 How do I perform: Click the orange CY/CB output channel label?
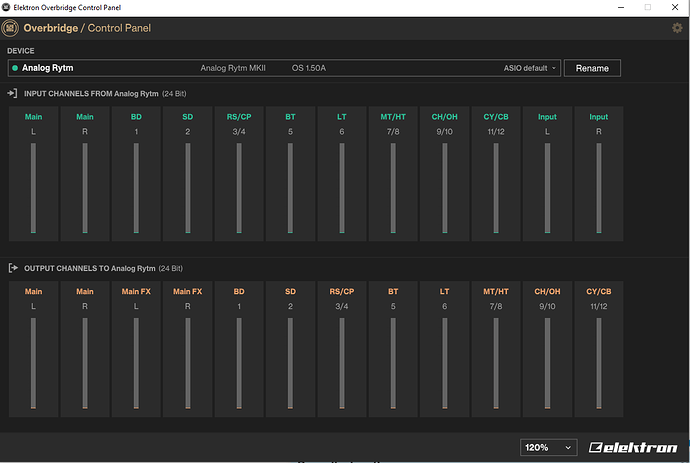click(x=599, y=291)
